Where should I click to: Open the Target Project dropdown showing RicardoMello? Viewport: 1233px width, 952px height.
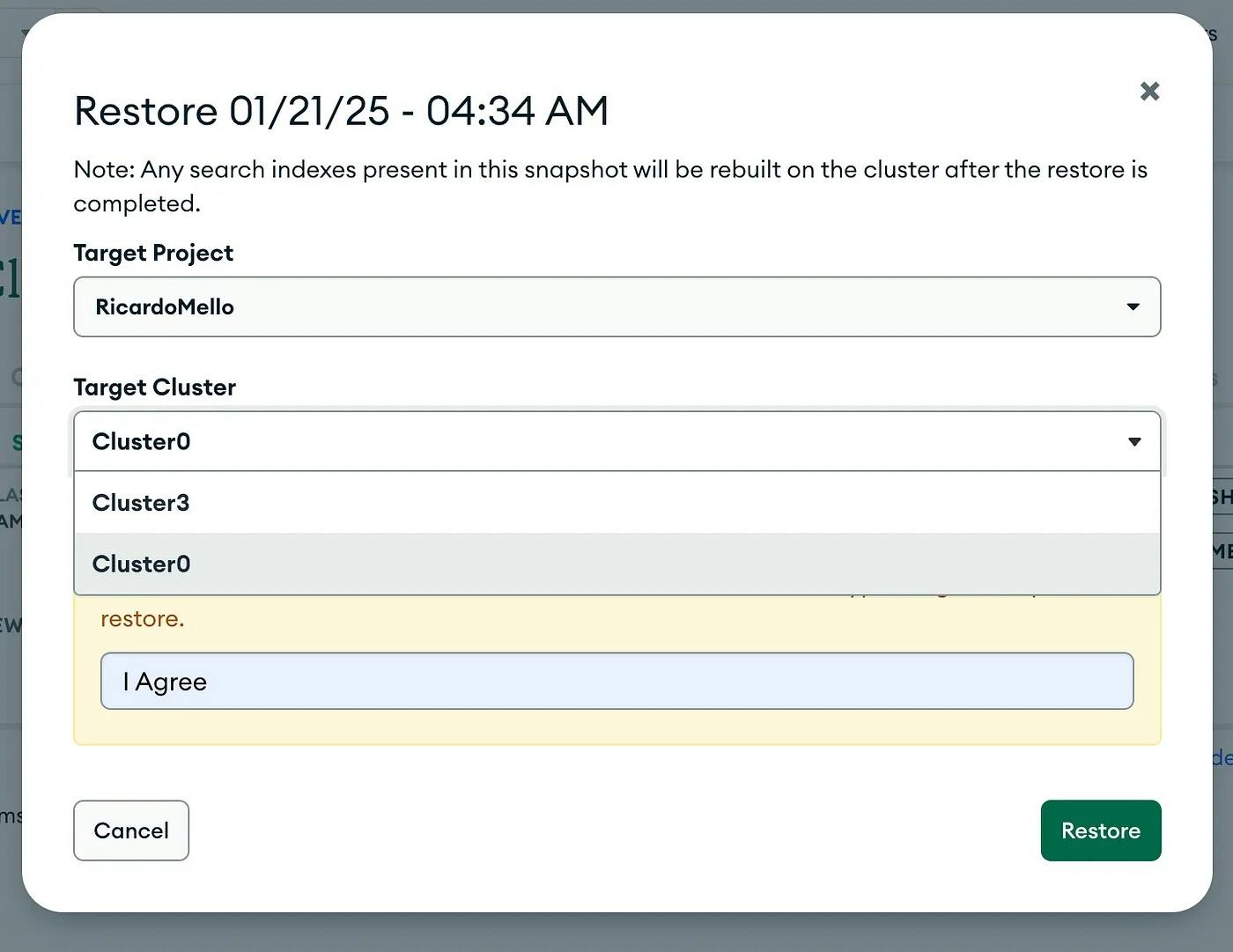coord(616,307)
